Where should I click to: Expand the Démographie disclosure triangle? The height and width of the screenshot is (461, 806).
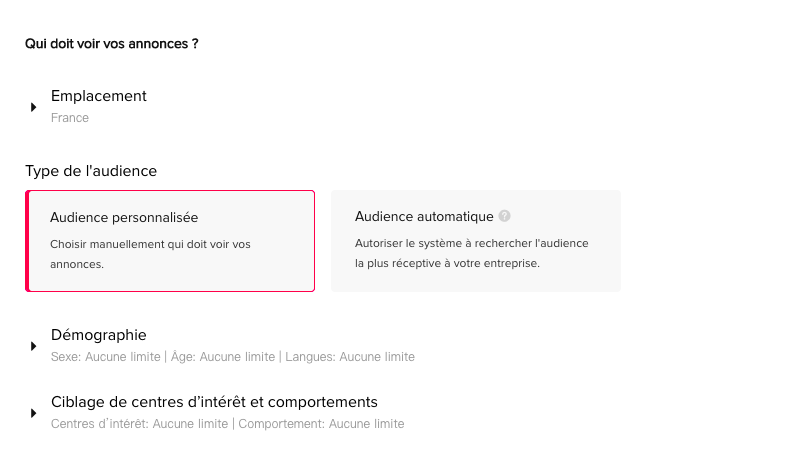(34, 346)
